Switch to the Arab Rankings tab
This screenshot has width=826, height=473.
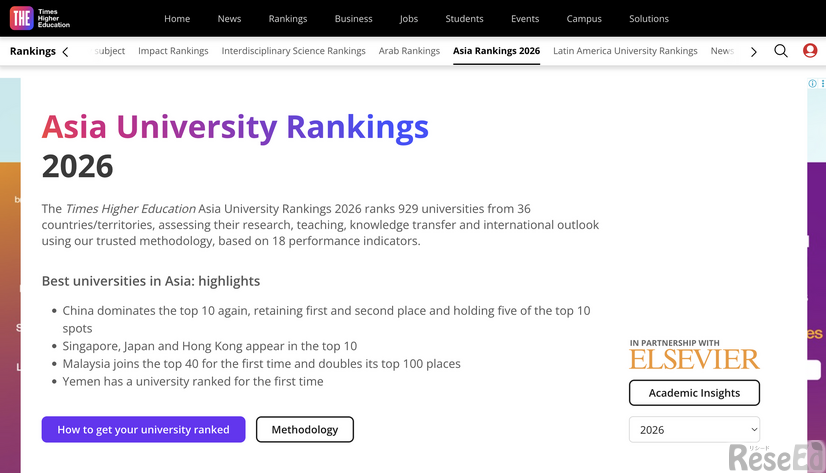click(x=409, y=51)
